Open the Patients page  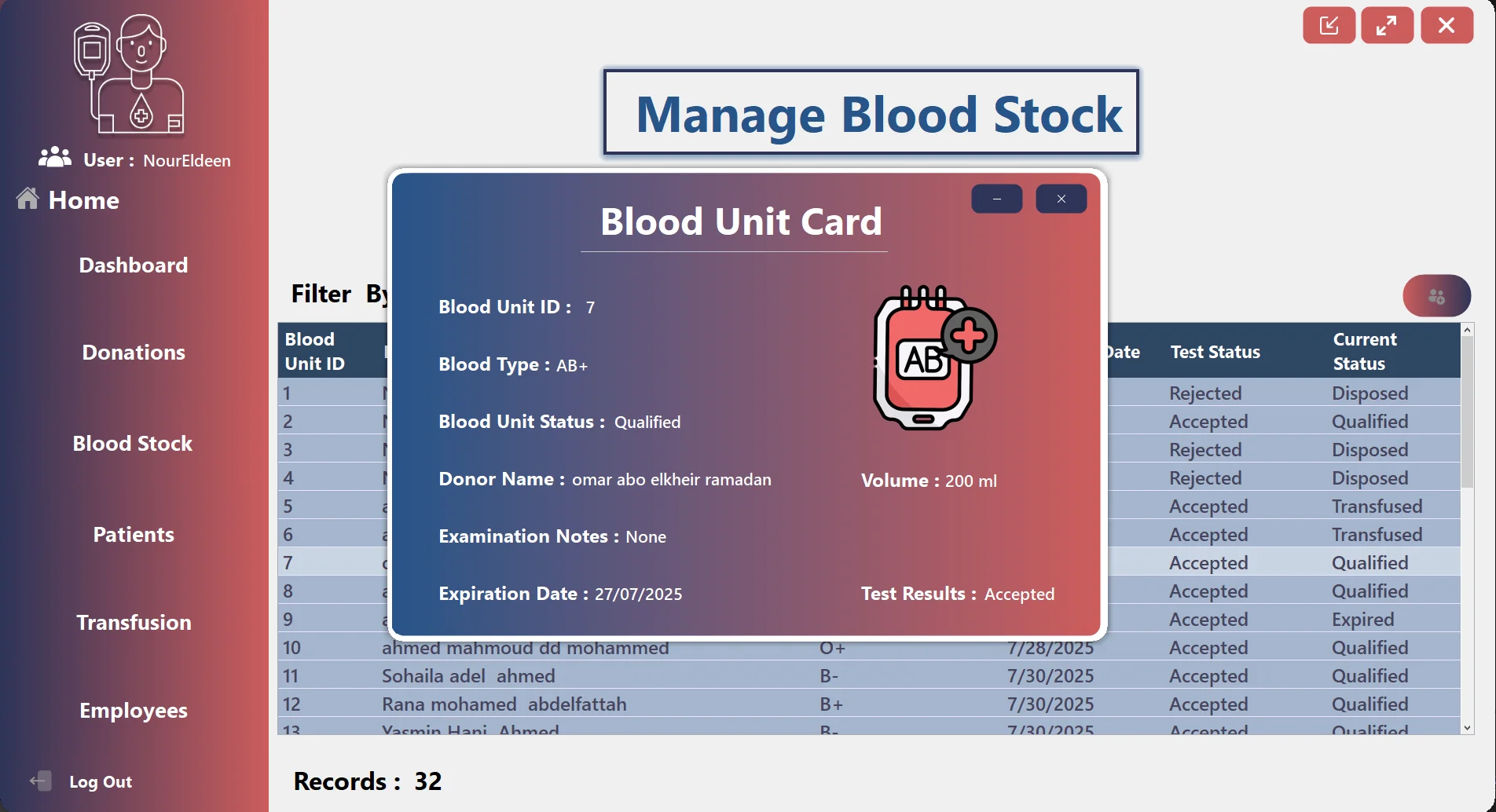click(x=134, y=534)
